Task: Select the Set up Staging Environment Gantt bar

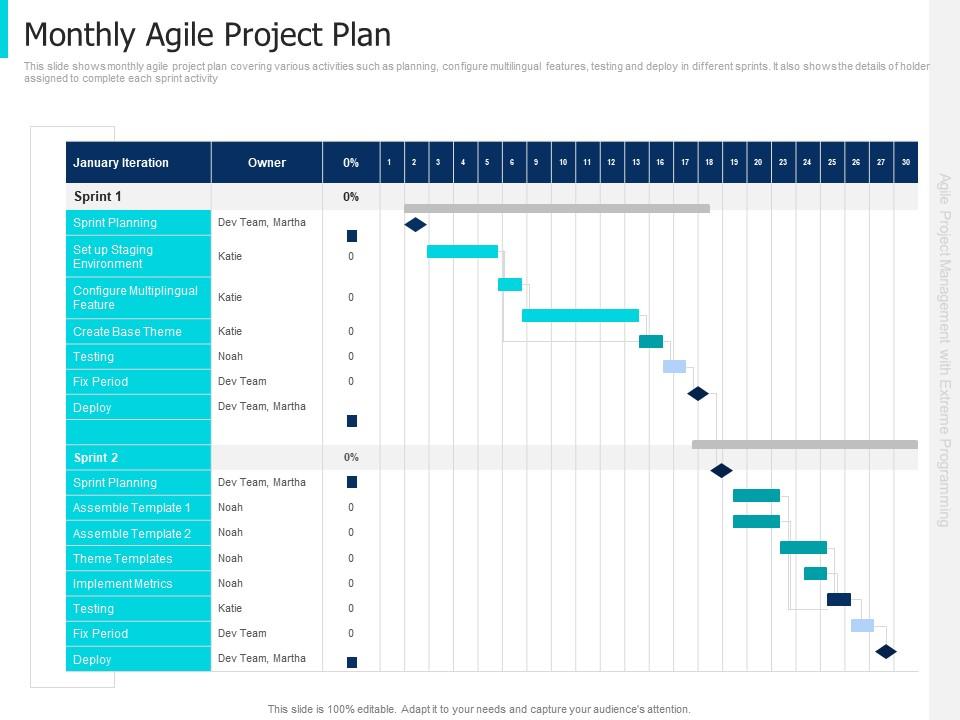Action: coord(462,251)
